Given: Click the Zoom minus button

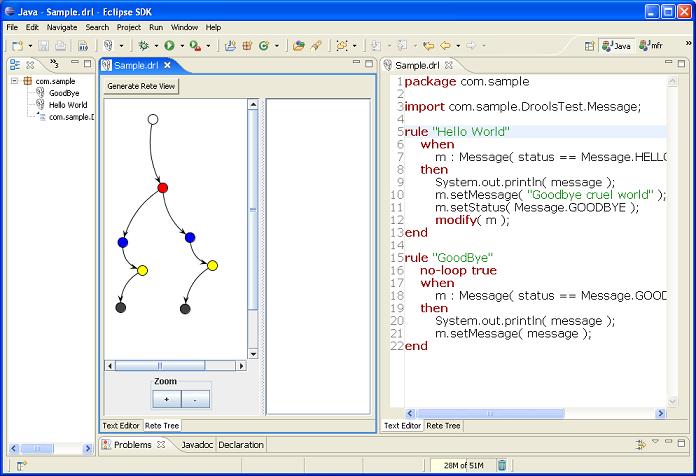Looking at the screenshot, I should click(x=195, y=399).
